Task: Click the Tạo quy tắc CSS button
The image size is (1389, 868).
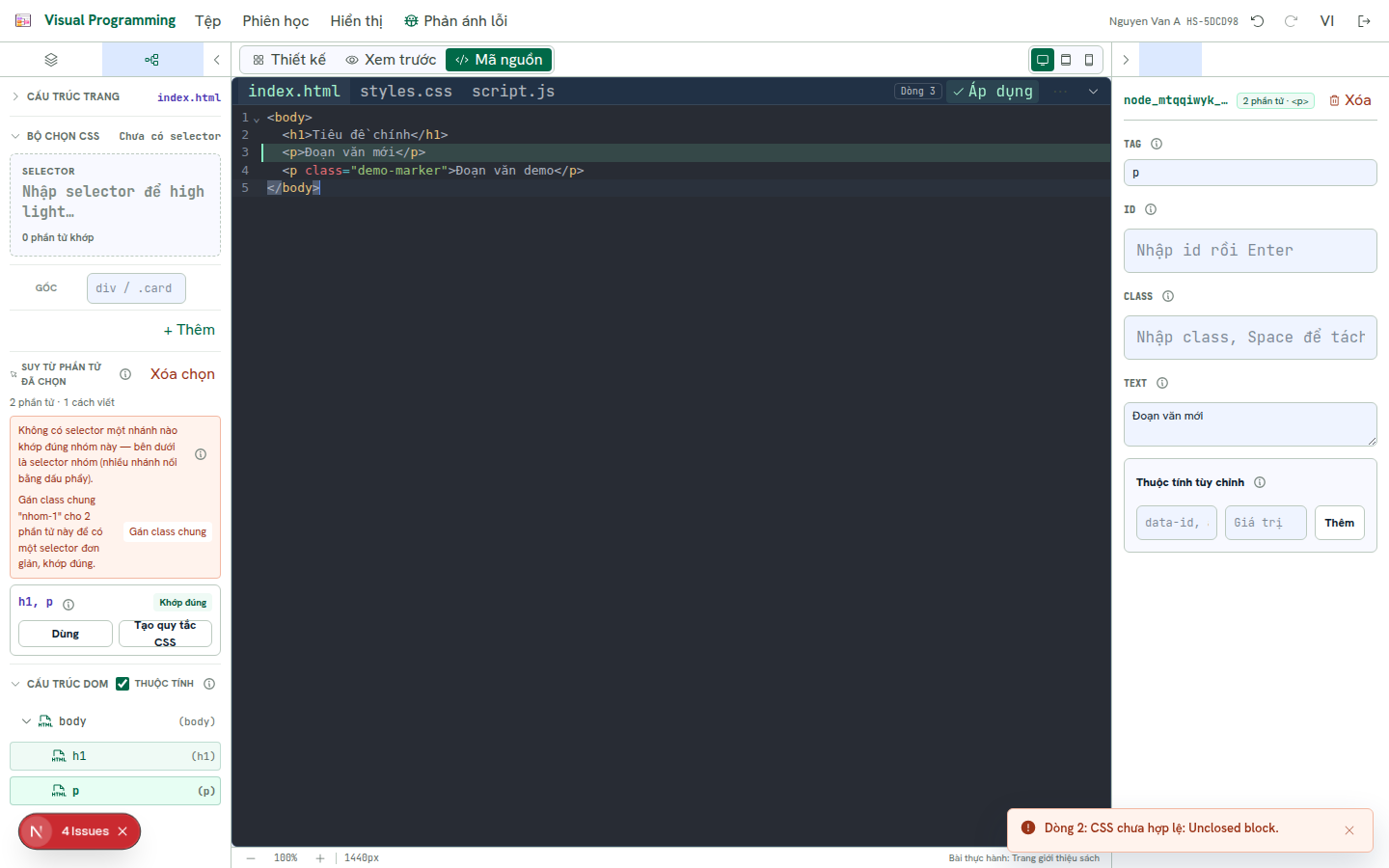Action: [165, 634]
